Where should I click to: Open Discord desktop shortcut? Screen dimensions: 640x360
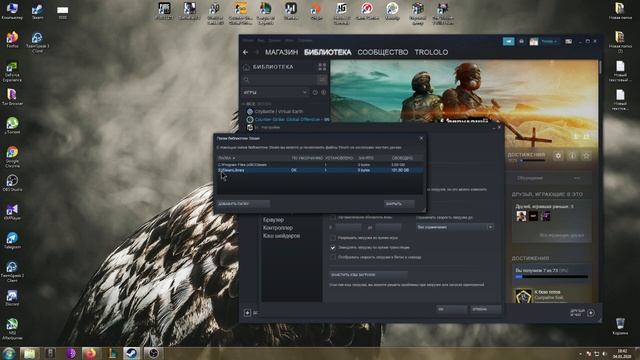click(12, 298)
